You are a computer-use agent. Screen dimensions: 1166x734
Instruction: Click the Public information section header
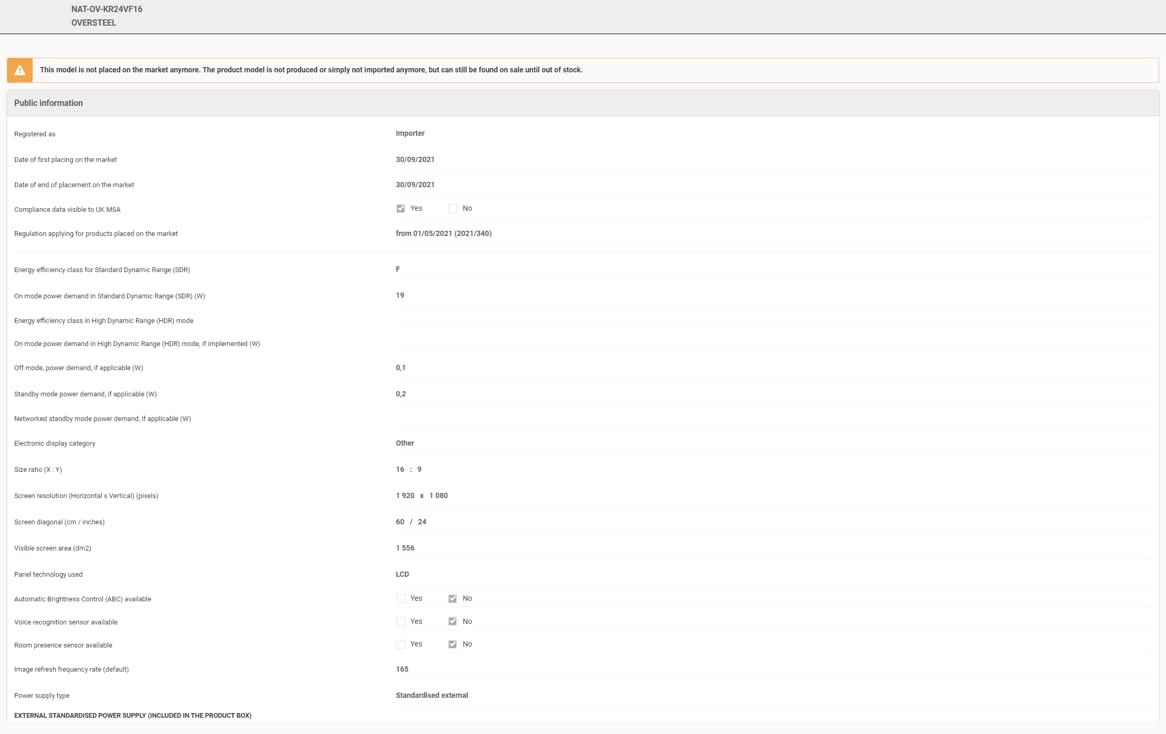(583, 103)
